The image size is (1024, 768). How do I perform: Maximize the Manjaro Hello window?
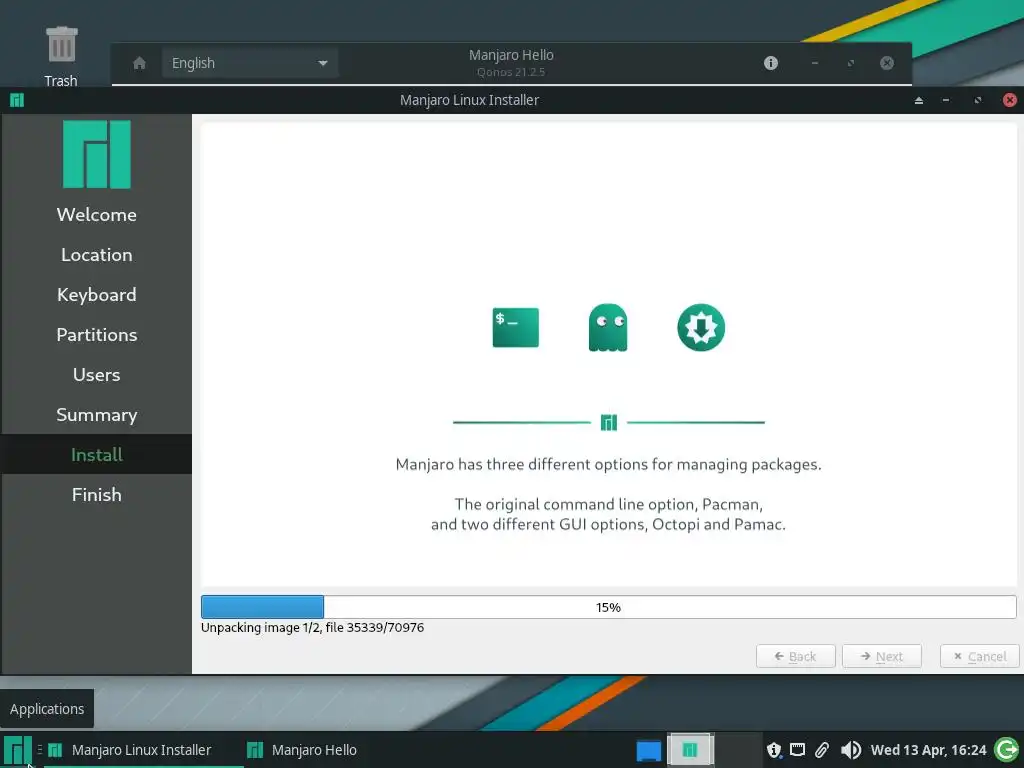(850, 63)
